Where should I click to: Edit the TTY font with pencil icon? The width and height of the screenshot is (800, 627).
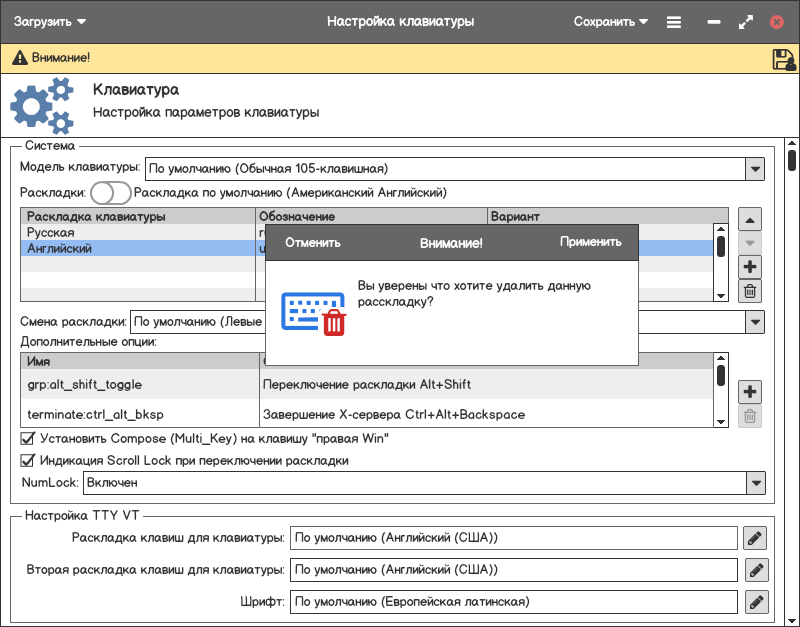[755, 602]
